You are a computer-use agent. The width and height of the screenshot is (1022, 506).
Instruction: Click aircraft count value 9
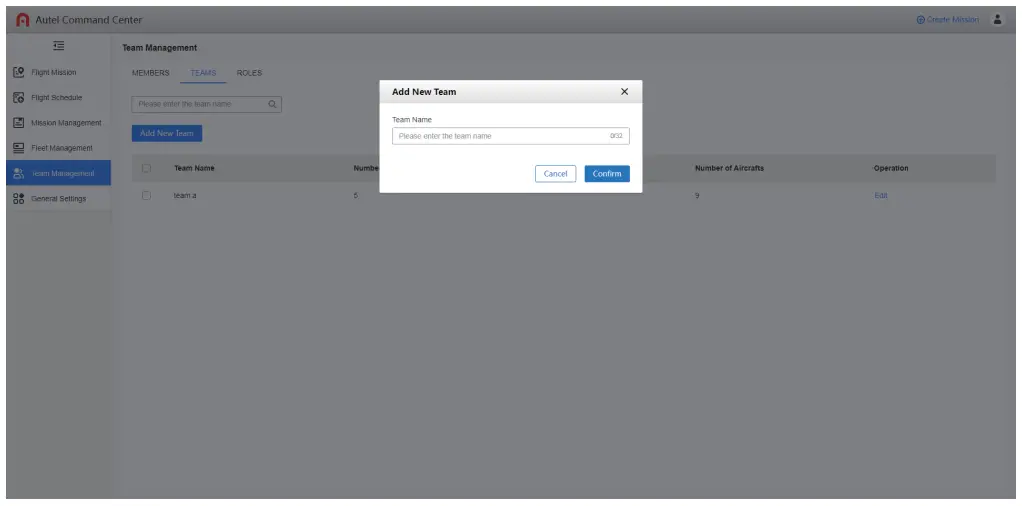coord(697,196)
